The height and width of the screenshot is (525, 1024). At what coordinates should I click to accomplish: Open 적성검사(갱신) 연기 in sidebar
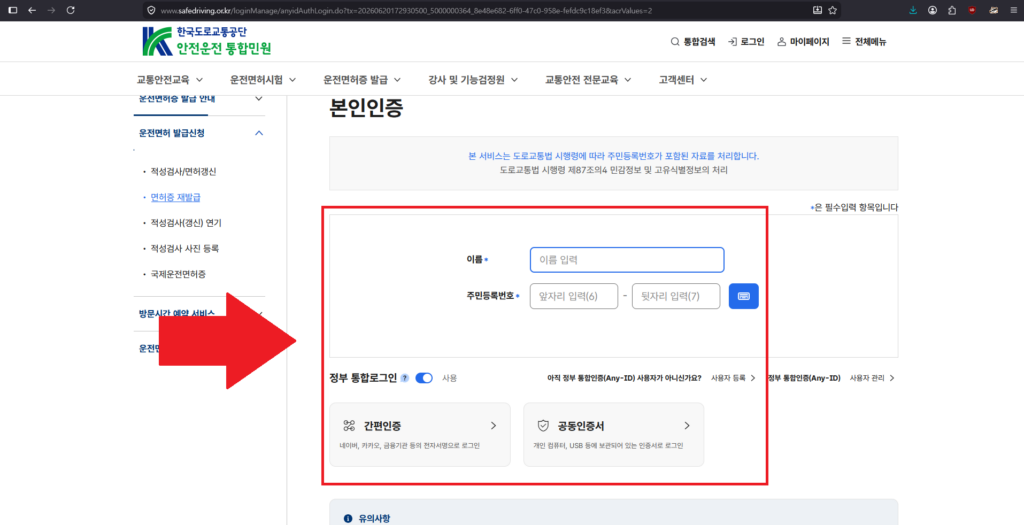(186, 223)
